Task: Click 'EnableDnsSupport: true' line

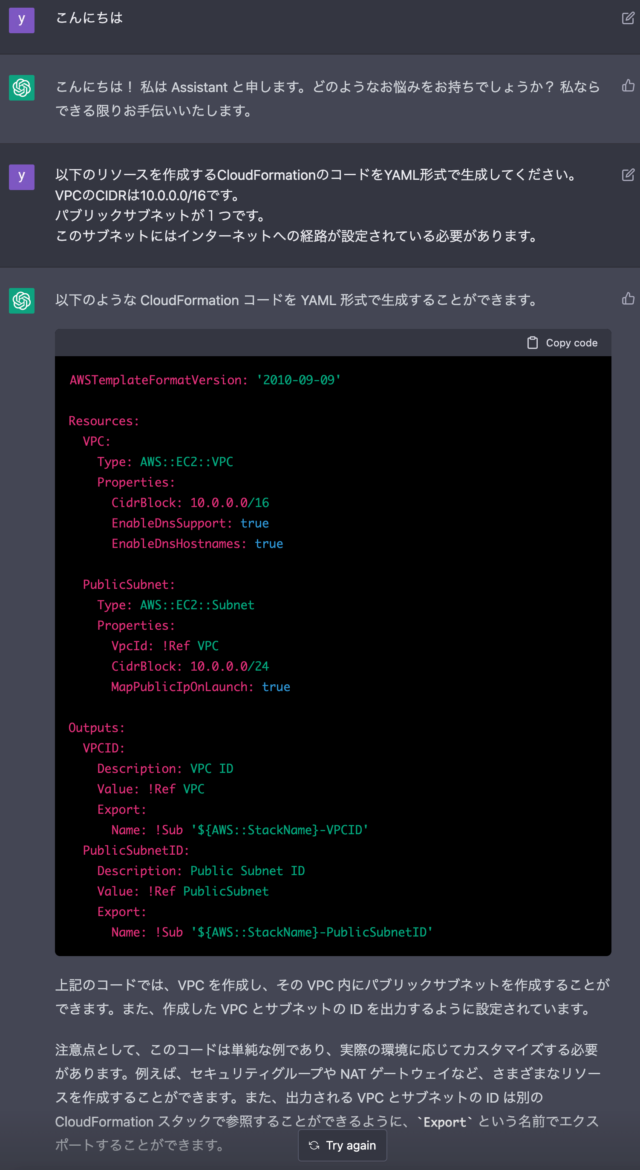Action: 190,523
